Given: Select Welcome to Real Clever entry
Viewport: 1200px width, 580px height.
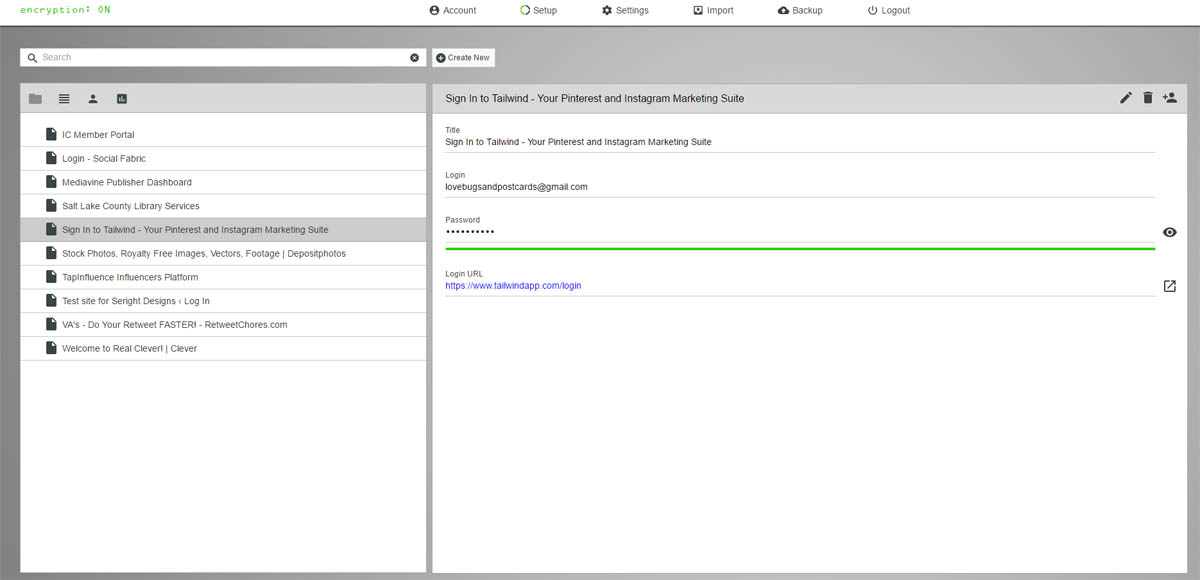Looking at the screenshot, I should pyautogui.click(x=223, y=349).
